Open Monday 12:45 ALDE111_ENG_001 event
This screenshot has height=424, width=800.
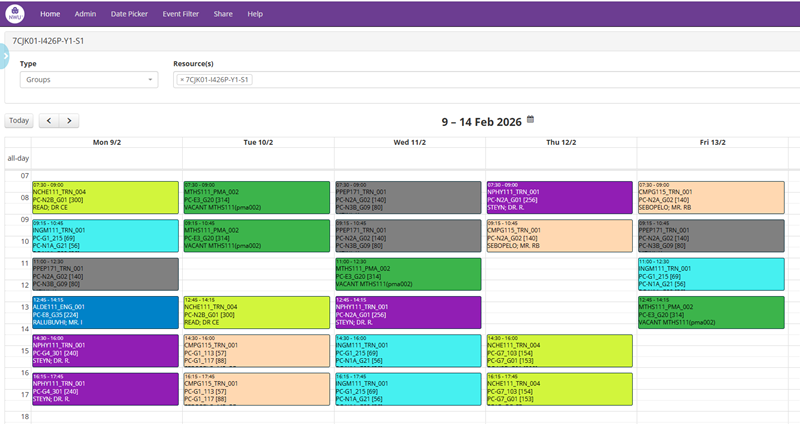106,312
